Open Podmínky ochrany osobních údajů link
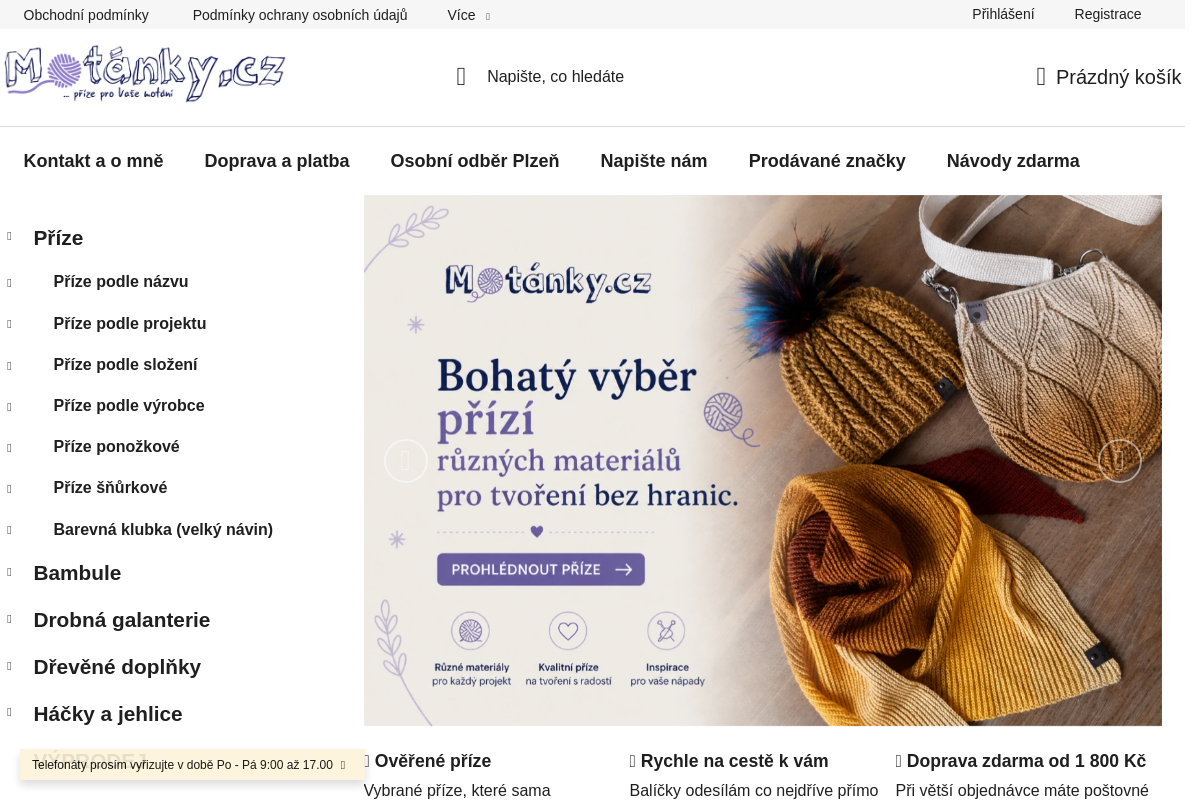Image resolution: width=1200 pixels, height=800 pixels. coord(300,15)
